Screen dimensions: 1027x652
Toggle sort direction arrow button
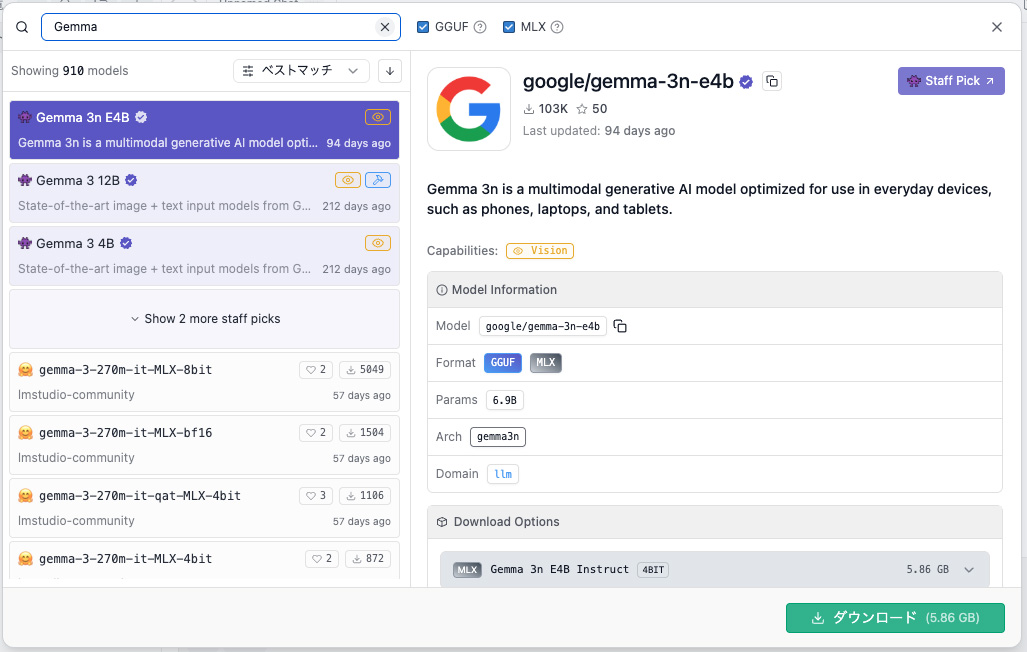tap(390, 71)
